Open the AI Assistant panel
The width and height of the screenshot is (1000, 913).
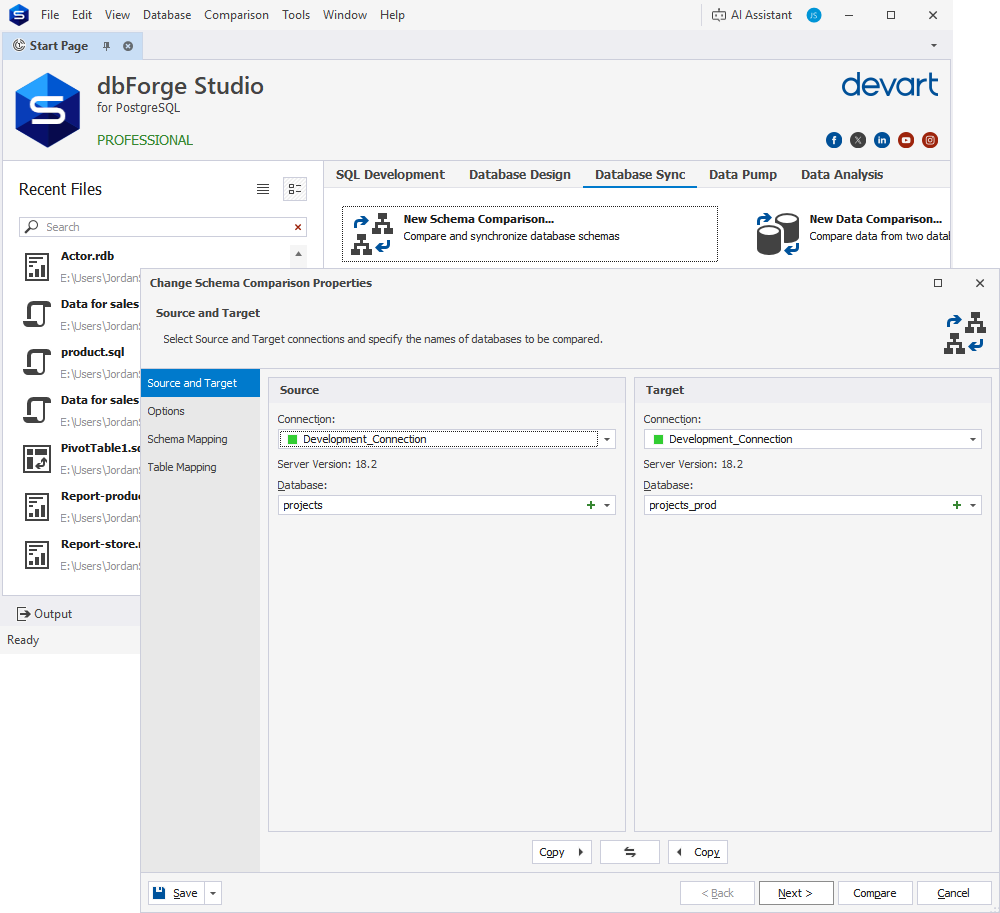752,15
